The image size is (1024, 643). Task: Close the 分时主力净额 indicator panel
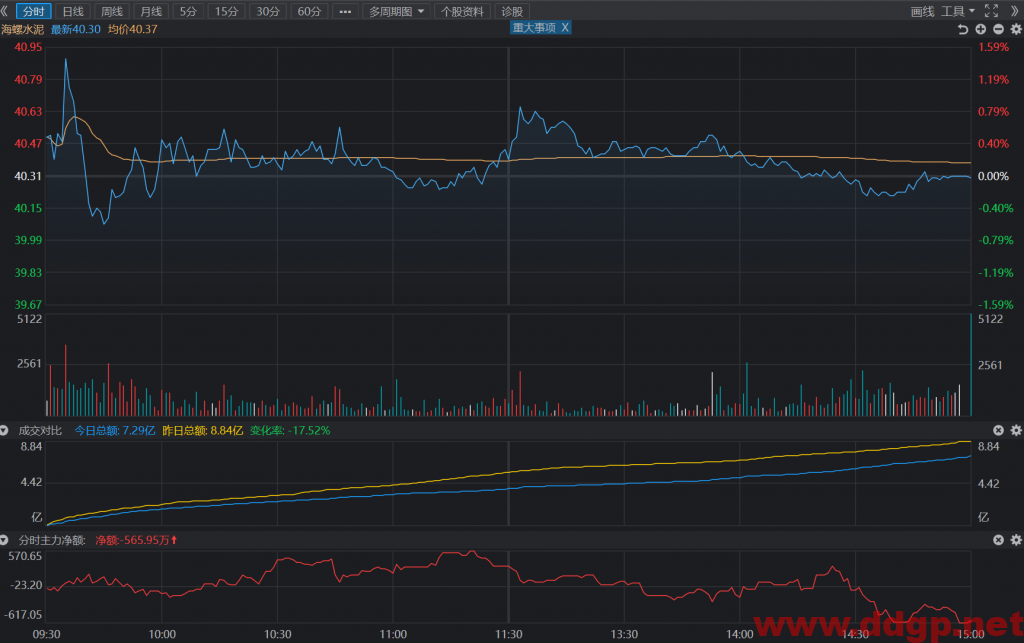tap(999, 540)
